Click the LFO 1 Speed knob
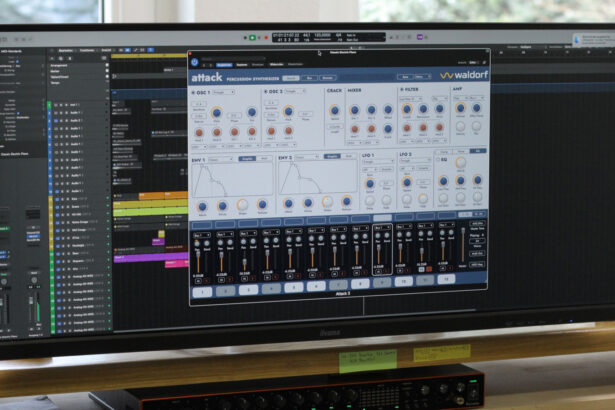Screen dimensions: 615x410 [369, 183]
